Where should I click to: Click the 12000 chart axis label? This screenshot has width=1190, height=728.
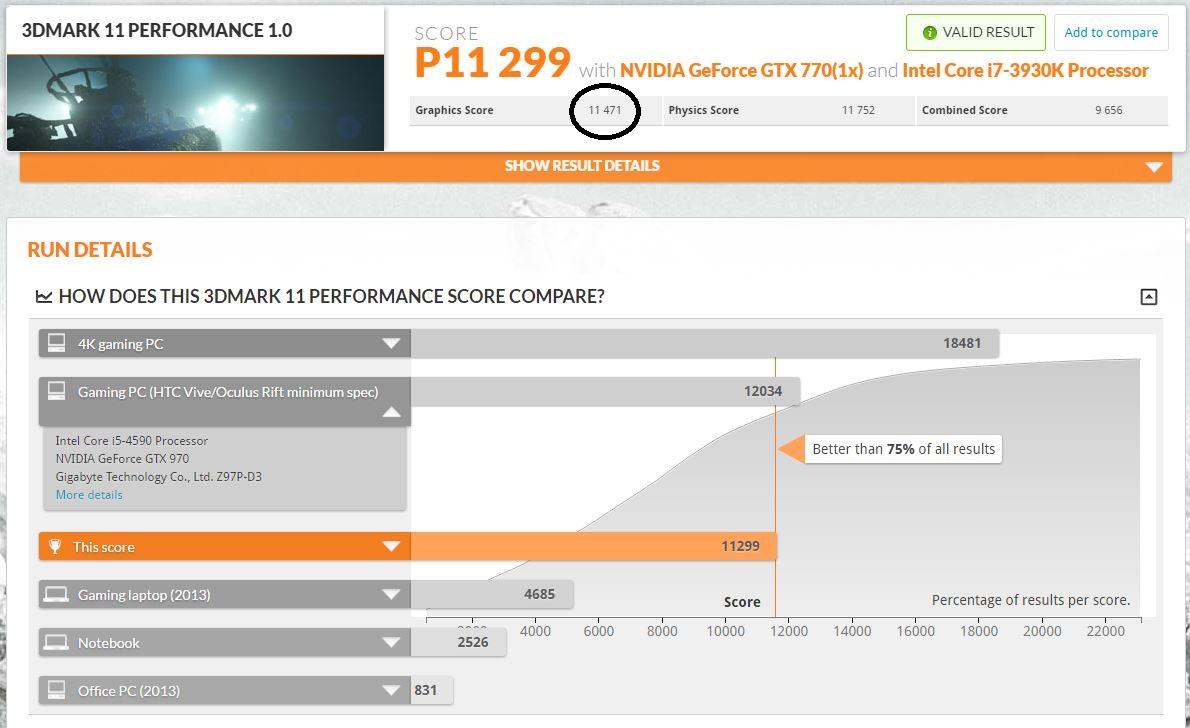click(x=789, y=631)
